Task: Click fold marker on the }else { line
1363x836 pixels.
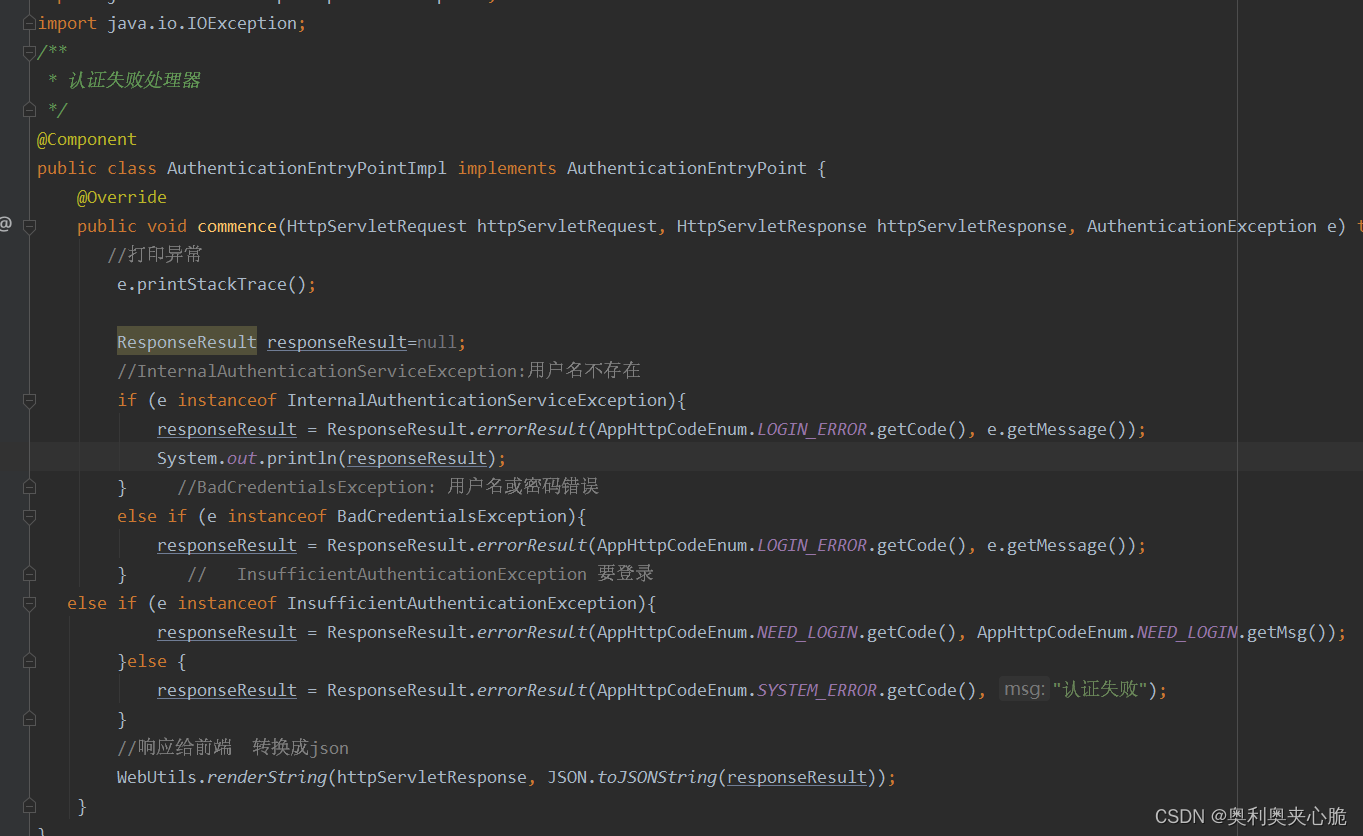Action: click(x=29, y=661)
